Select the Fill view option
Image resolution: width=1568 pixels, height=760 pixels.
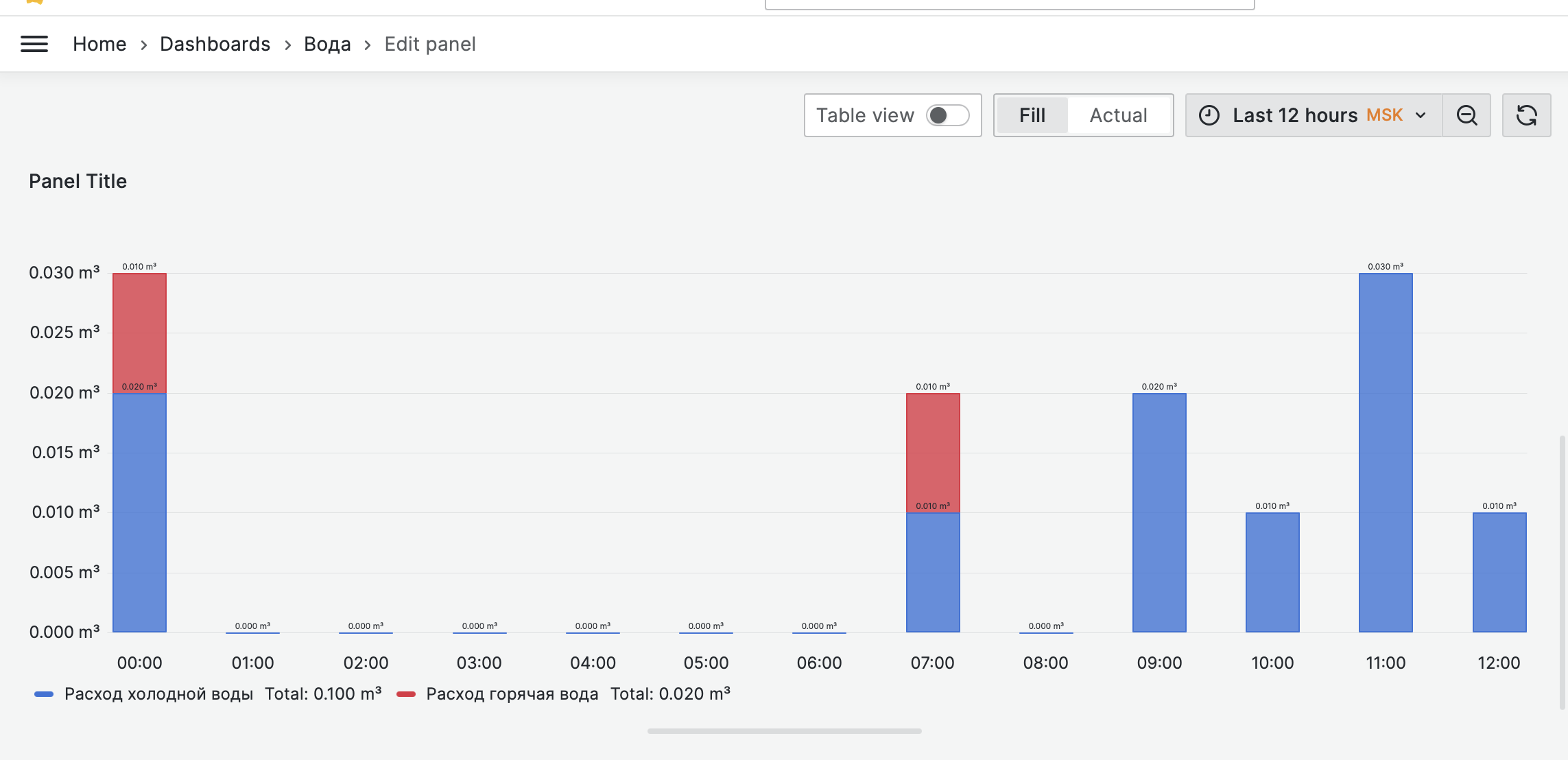click(1032, 115)
